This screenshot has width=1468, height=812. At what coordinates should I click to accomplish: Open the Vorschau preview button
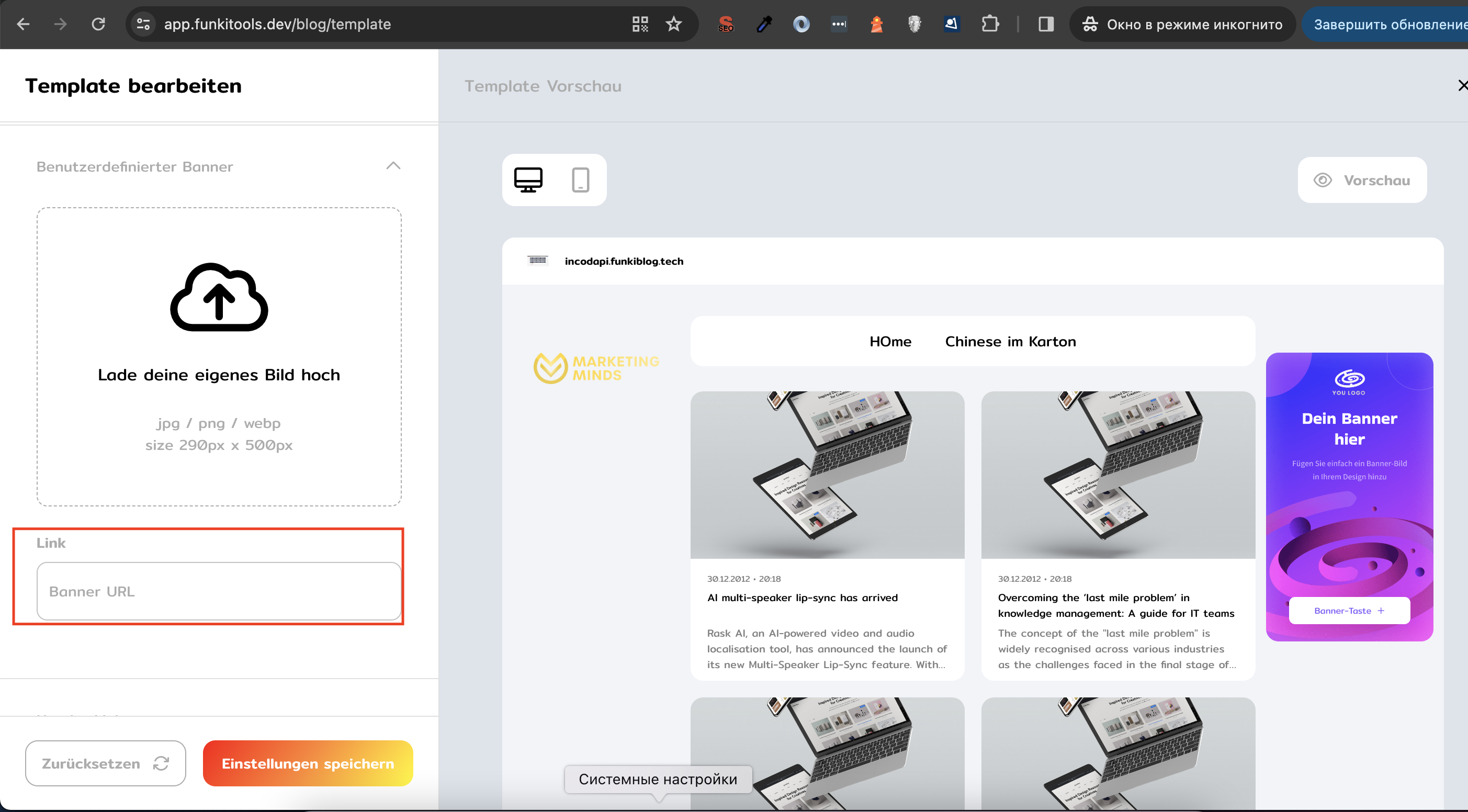(1362, 180)
